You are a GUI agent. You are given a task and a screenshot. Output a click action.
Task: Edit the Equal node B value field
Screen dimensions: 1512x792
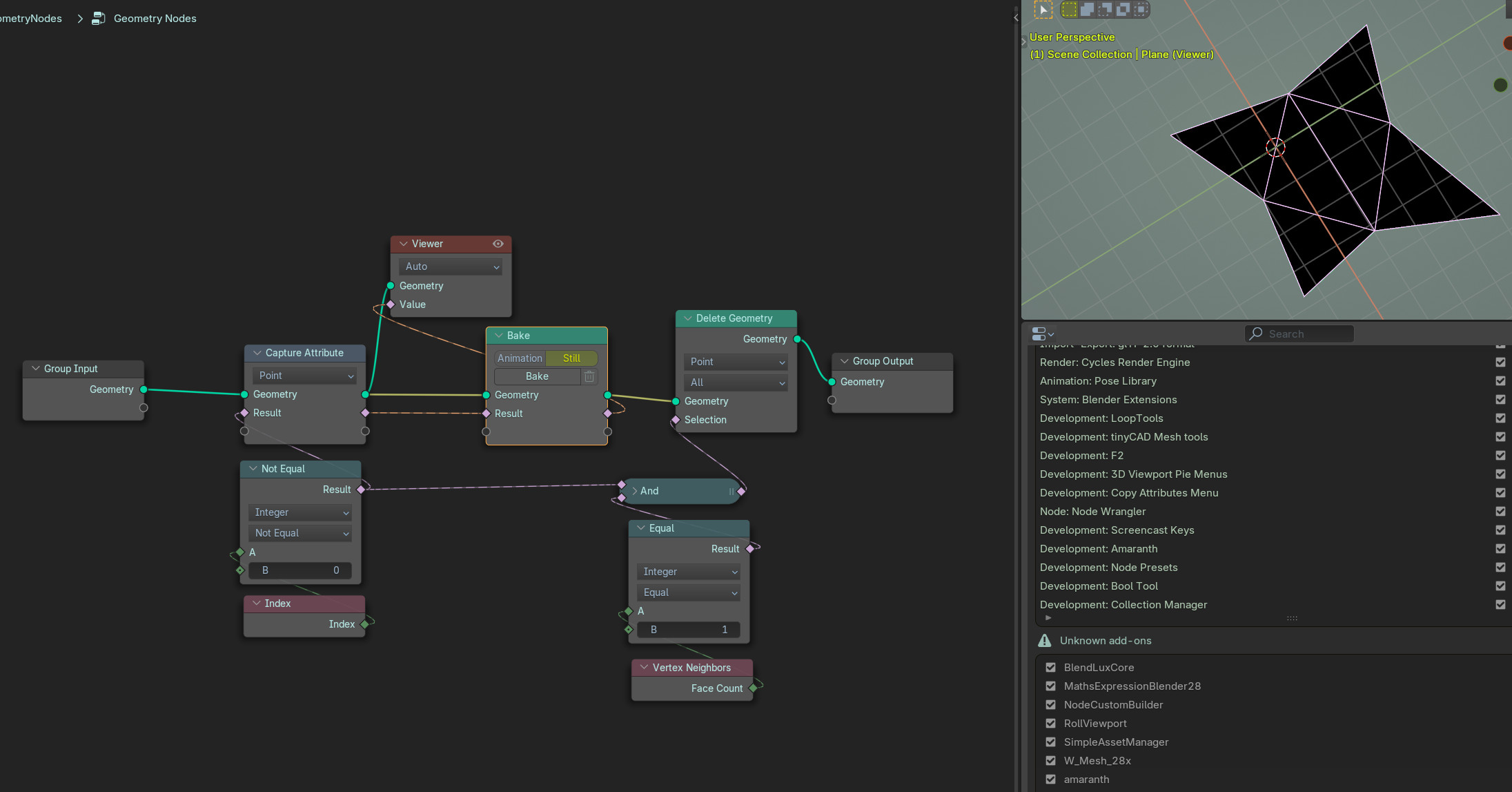pyautogui.click(x=688, y=630)
